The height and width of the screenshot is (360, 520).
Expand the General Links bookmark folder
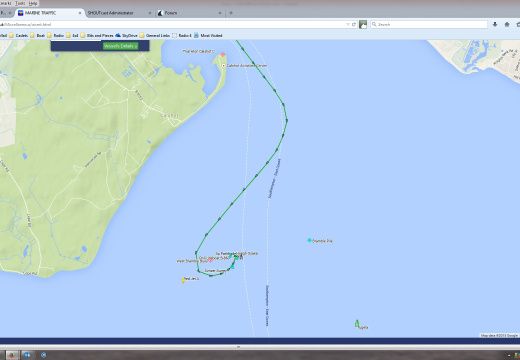pos(155,35)
